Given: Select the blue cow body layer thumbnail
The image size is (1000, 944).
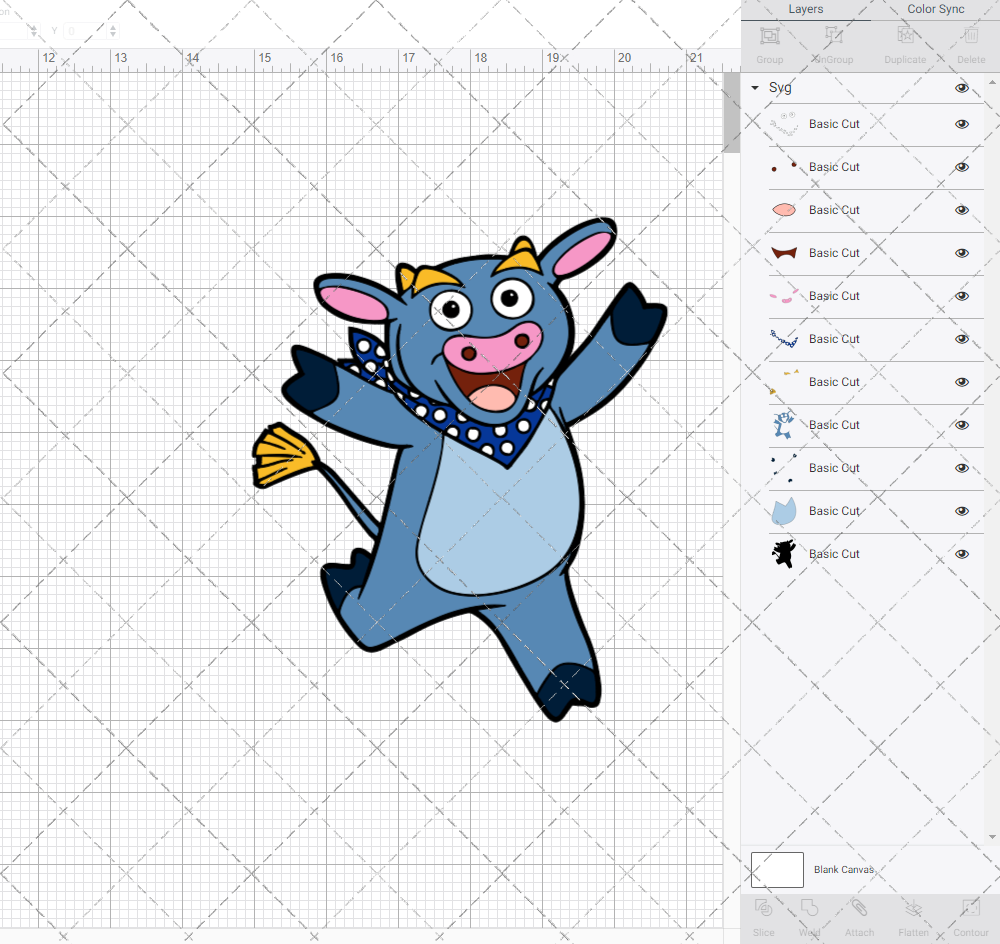Looking at the screenshot, I should tap(784, 425).
